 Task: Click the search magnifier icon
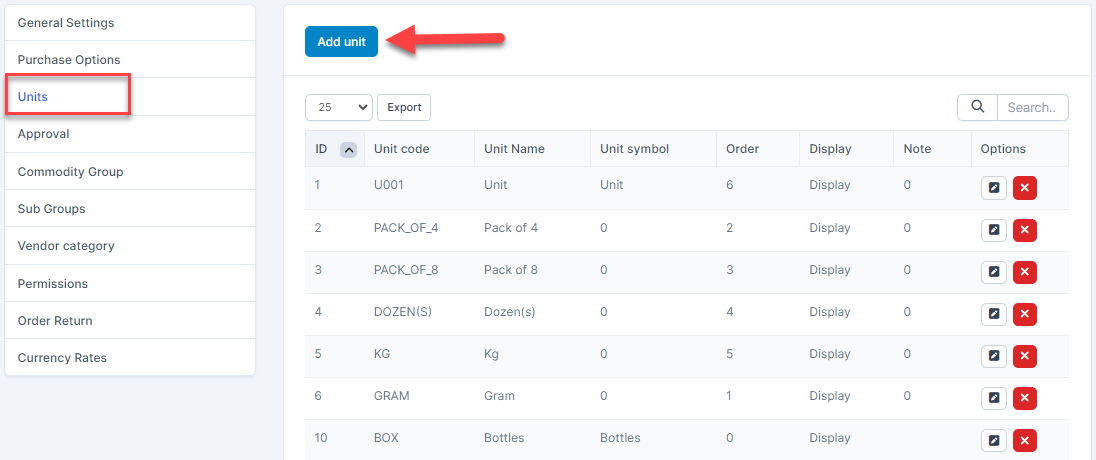click(977, 108)
